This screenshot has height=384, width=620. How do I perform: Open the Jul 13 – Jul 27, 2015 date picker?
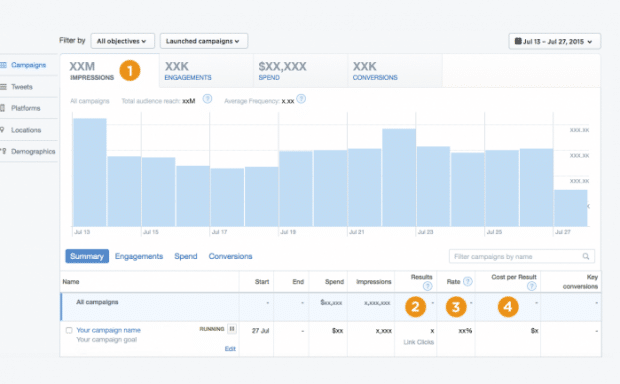[x=554, y=42]
